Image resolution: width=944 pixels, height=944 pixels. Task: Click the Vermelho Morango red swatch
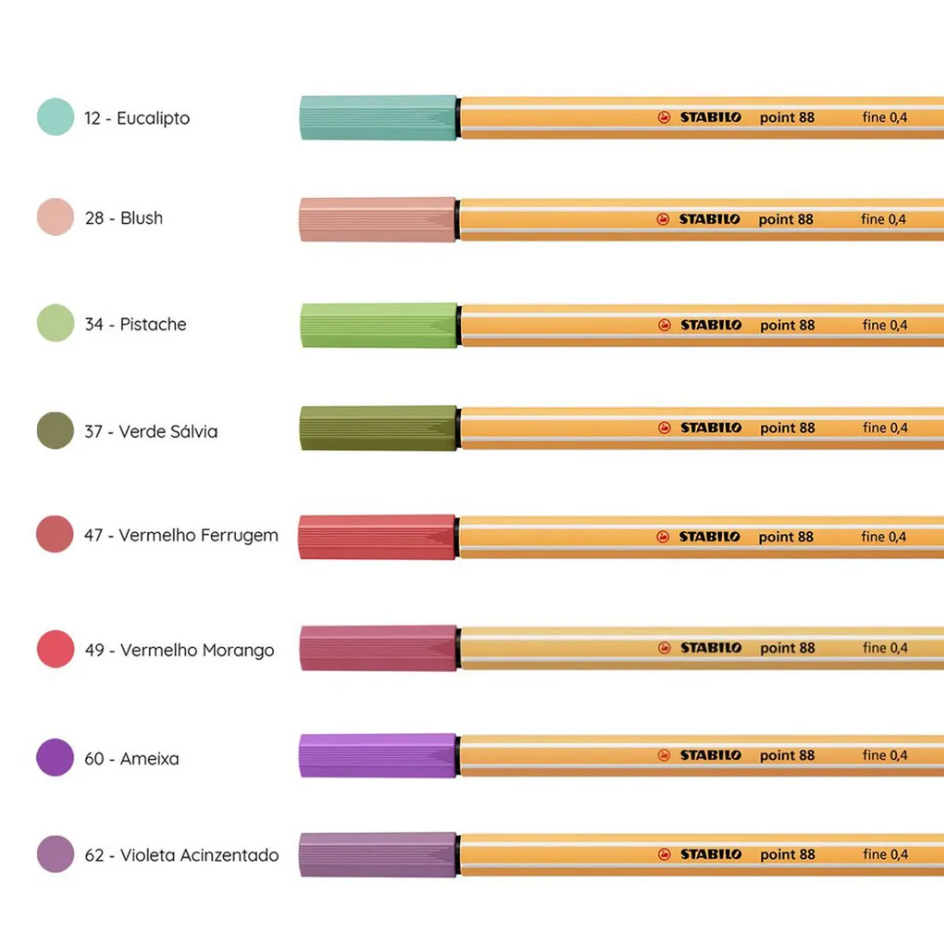pos(55,649)
